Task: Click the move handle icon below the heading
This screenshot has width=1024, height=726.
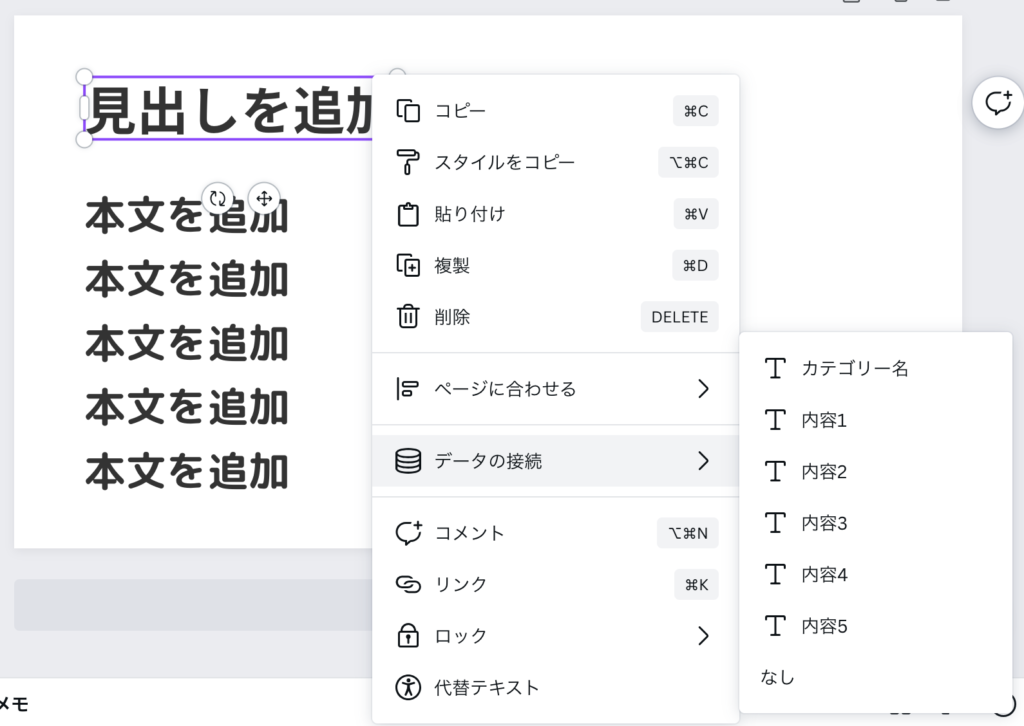Action: pos(264,198)
